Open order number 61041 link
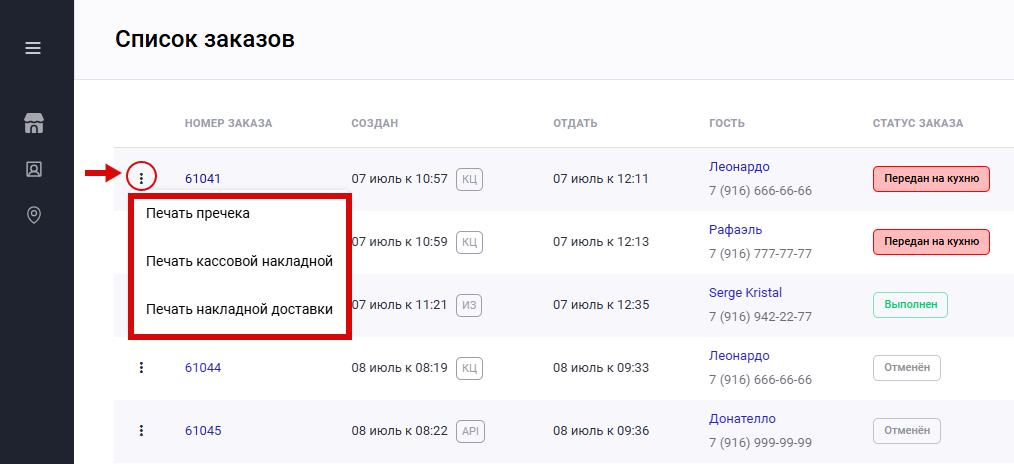This screenshot has width=1014, height=464. (203, 179)
